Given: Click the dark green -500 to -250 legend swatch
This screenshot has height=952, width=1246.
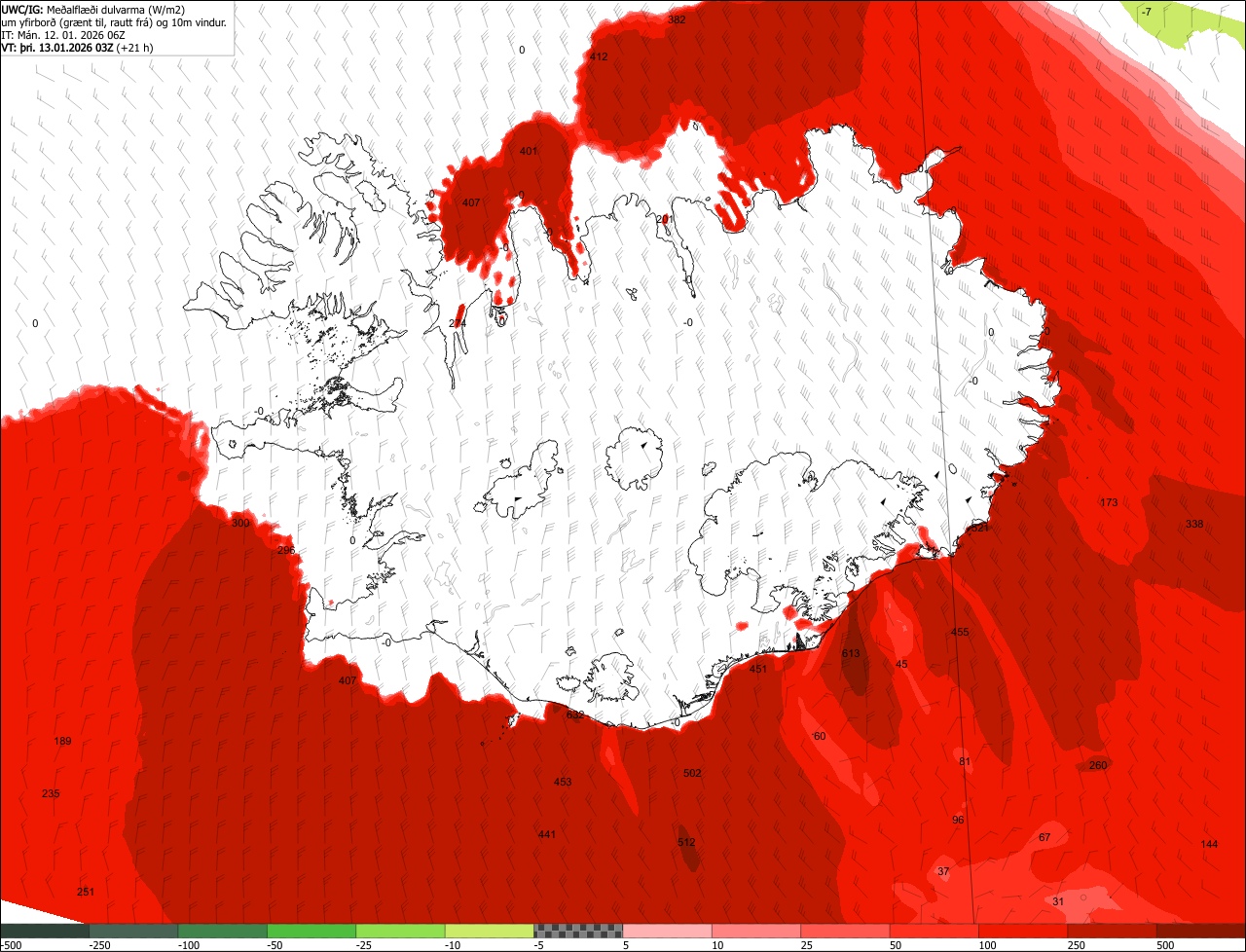Looking at the screenshot, I should point(44,931).
